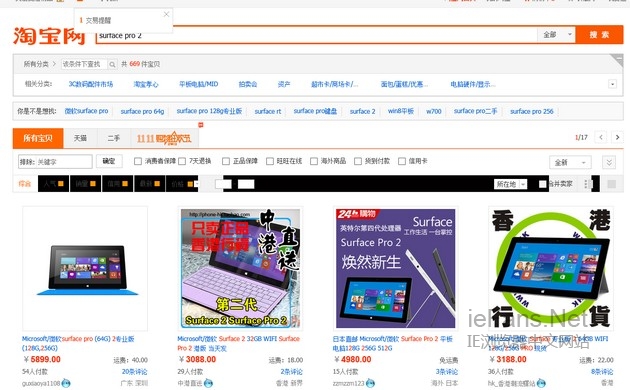630x390 pixels.
Task: Click the search box containing surface pro 2
Action: point(317,35)
